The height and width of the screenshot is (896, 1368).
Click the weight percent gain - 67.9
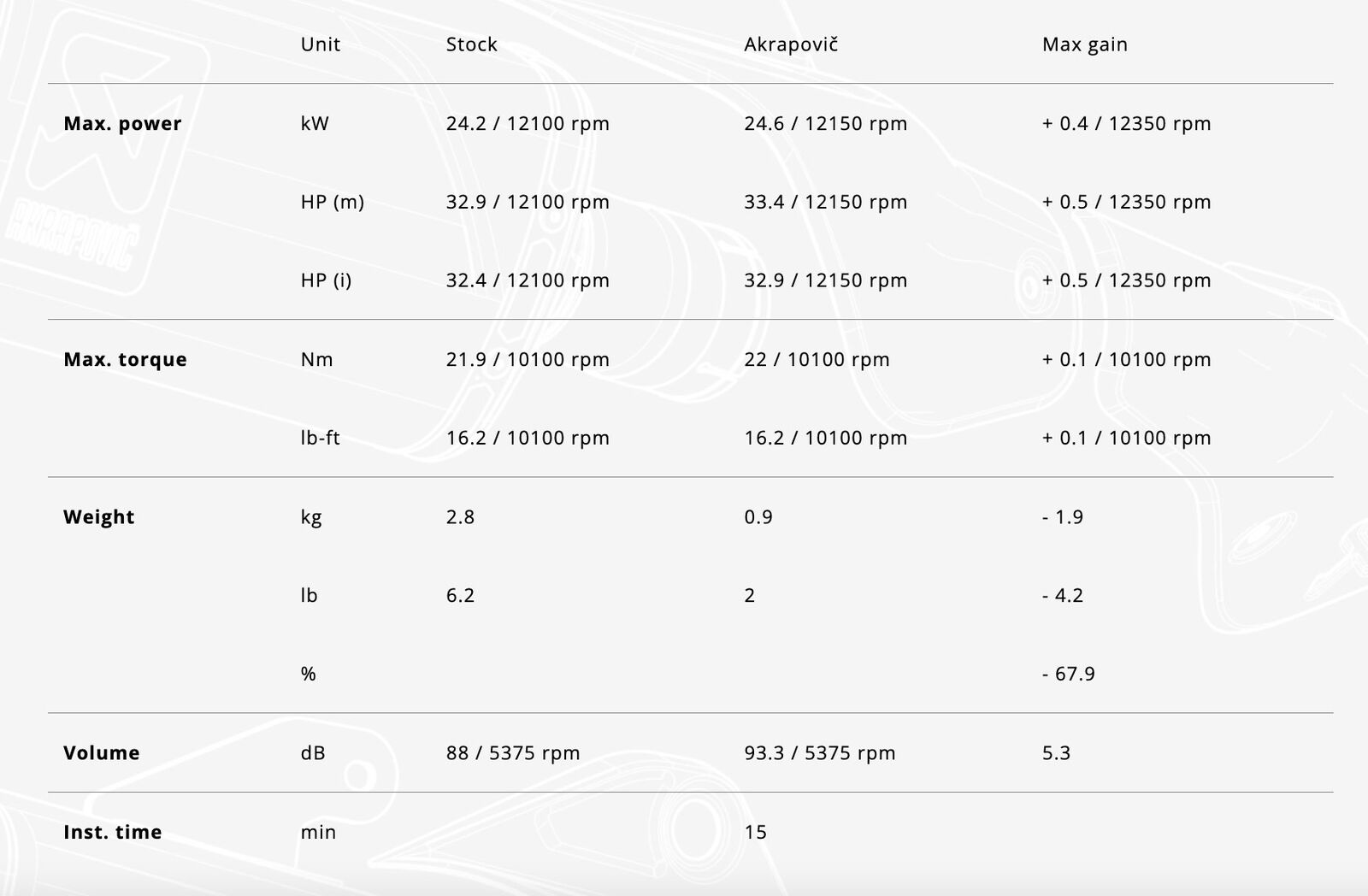[1068, 675]
